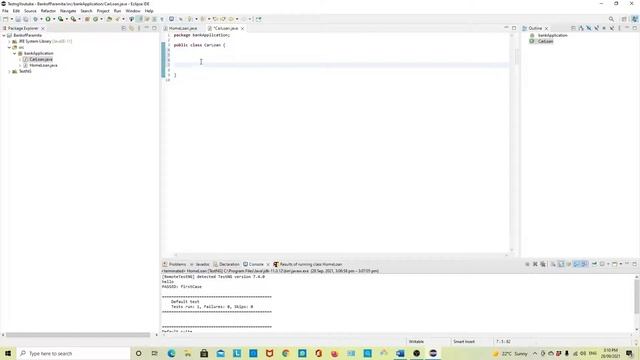Click the Search flashlight toolbar icon

[x=118, y=19]
